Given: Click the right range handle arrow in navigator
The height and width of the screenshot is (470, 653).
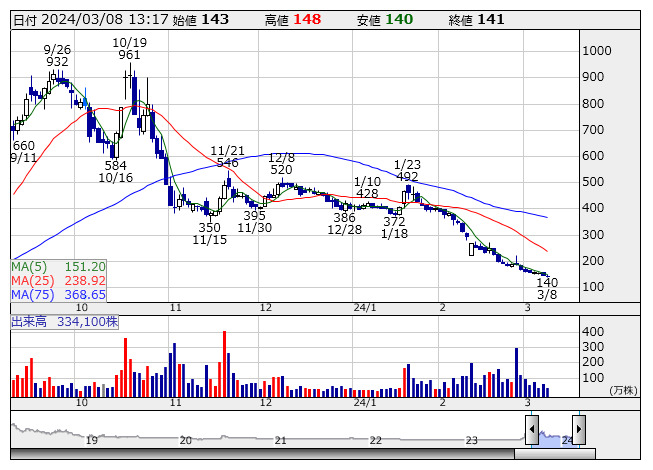Looking at the screenshot, I should click(578, 430).
